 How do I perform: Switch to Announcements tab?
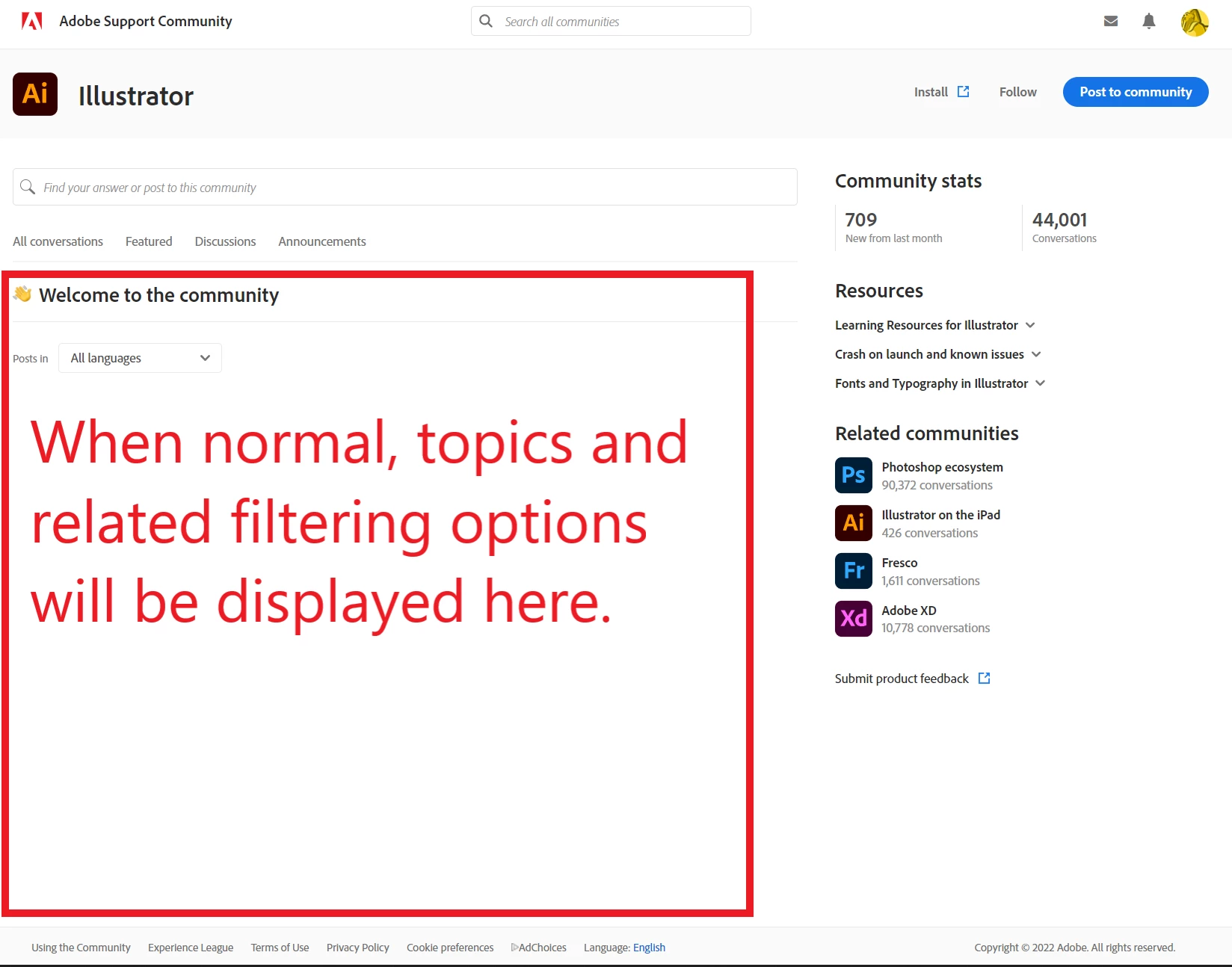(x=322, y=241)
